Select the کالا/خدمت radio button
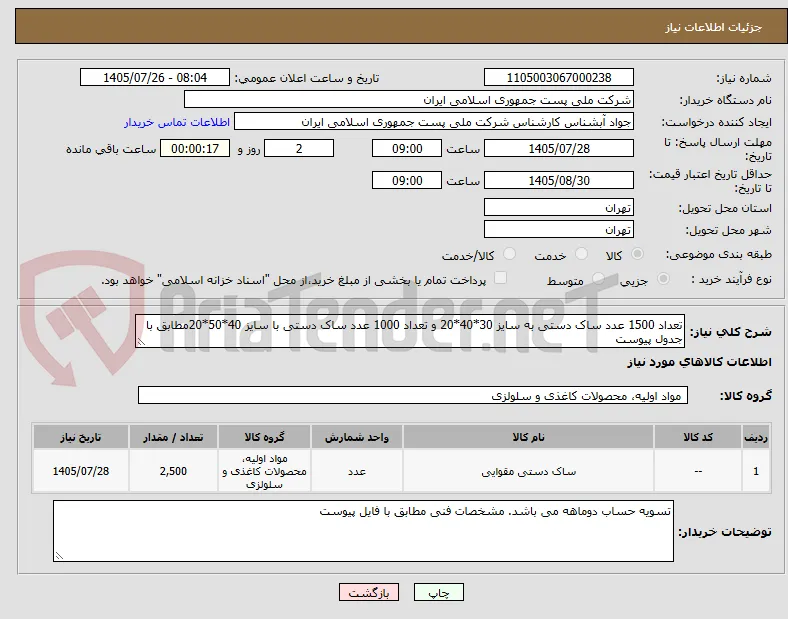This screenshot has width=788, height=619. click(x=510, y=254)
